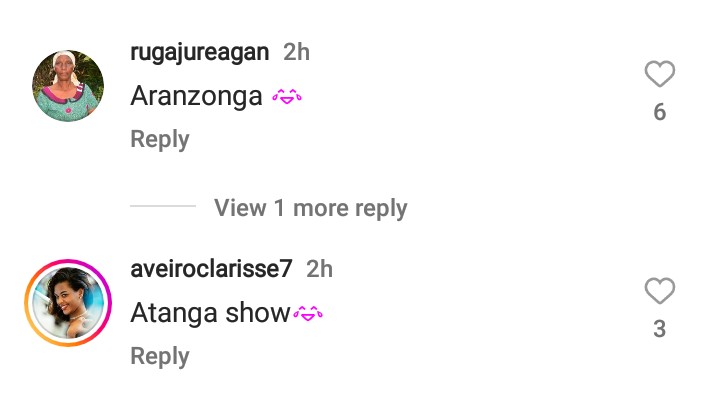This screenshot has width=720, height=406.
Task: Reply to the Atanga show comment
Action: coord(160,357)
